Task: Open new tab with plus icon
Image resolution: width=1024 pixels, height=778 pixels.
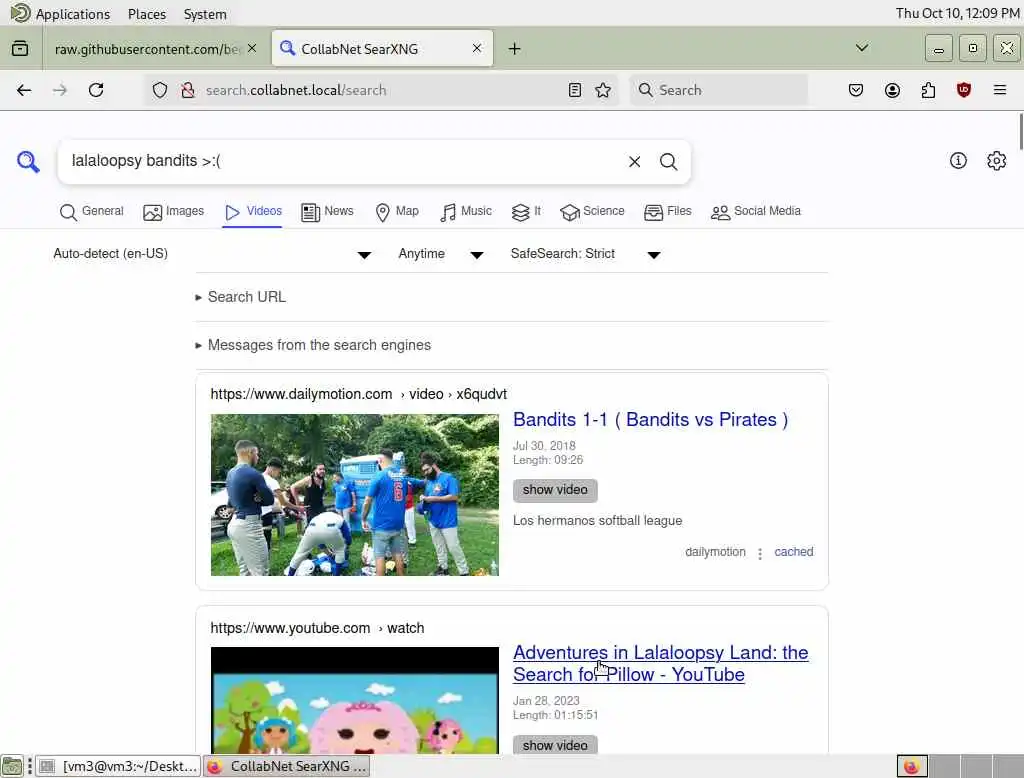Action: (515, 49)
